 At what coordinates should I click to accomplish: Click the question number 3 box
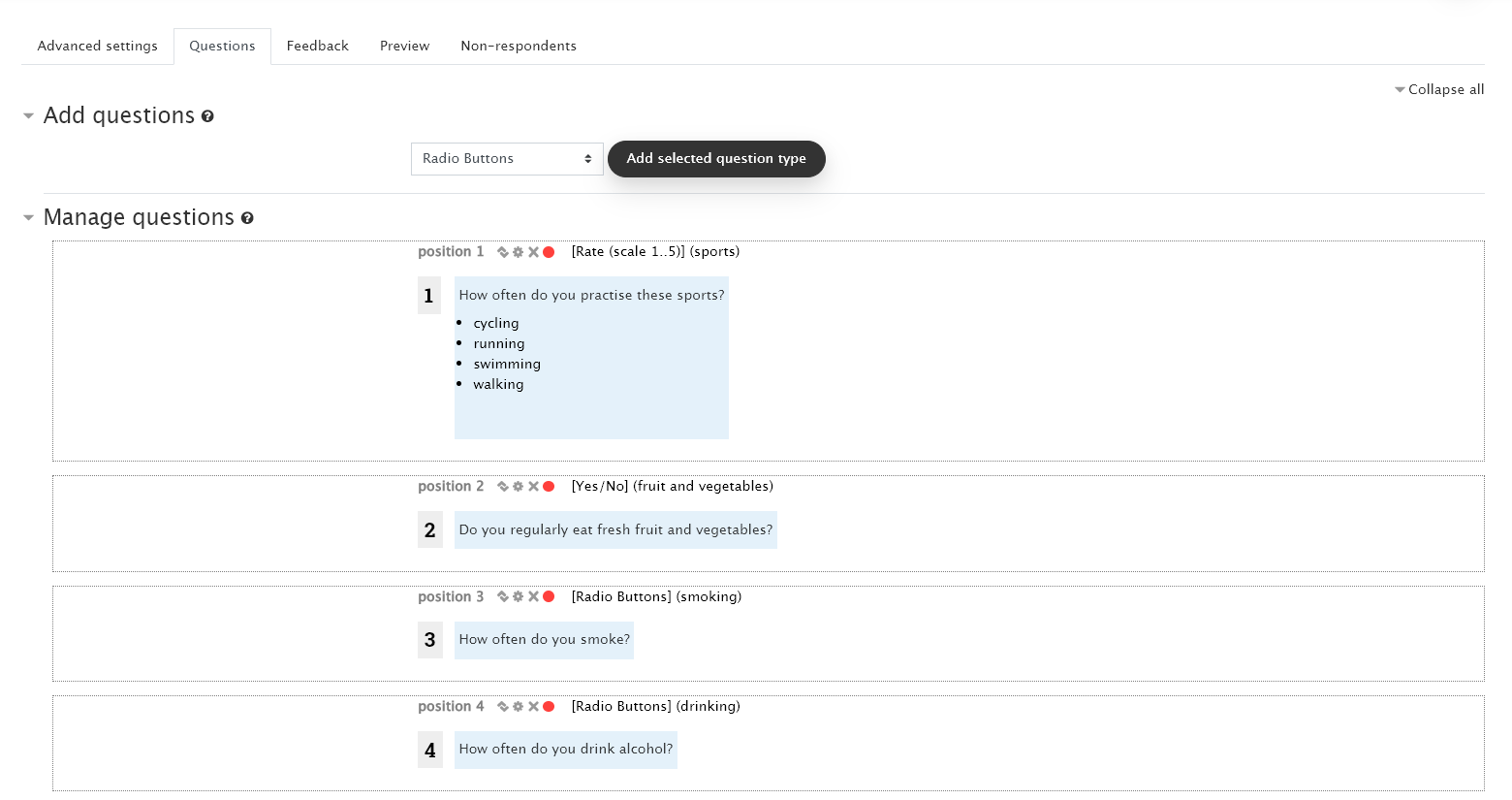[430, 640]
